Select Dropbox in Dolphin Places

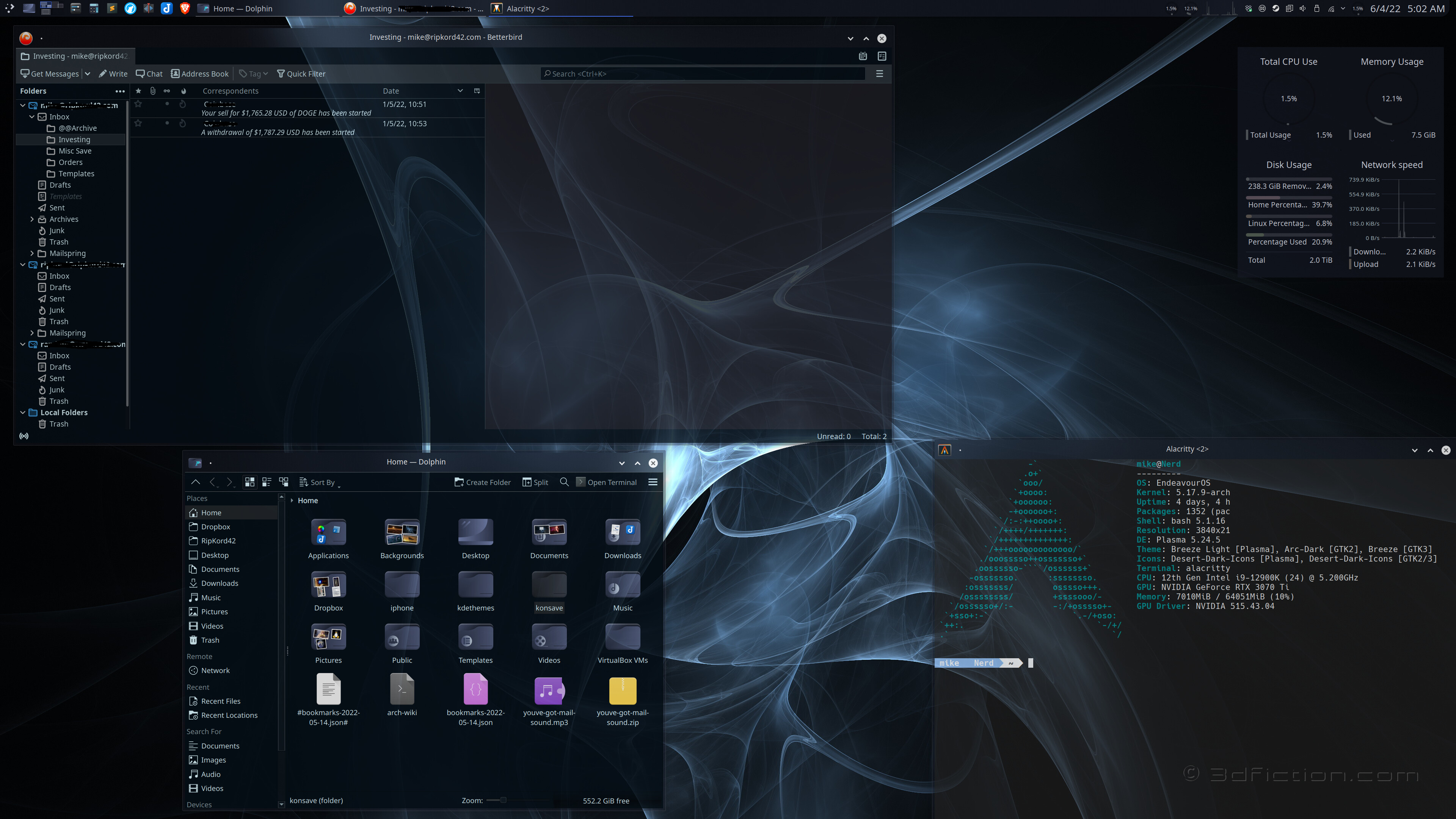point(215,527)
